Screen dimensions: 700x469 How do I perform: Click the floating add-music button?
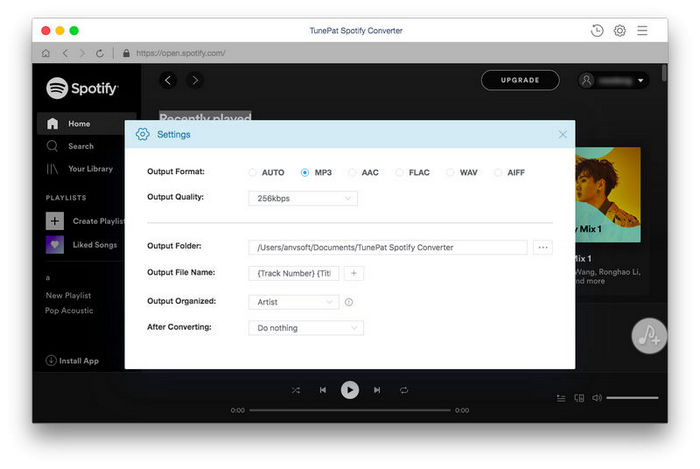[x=649, y=336]
